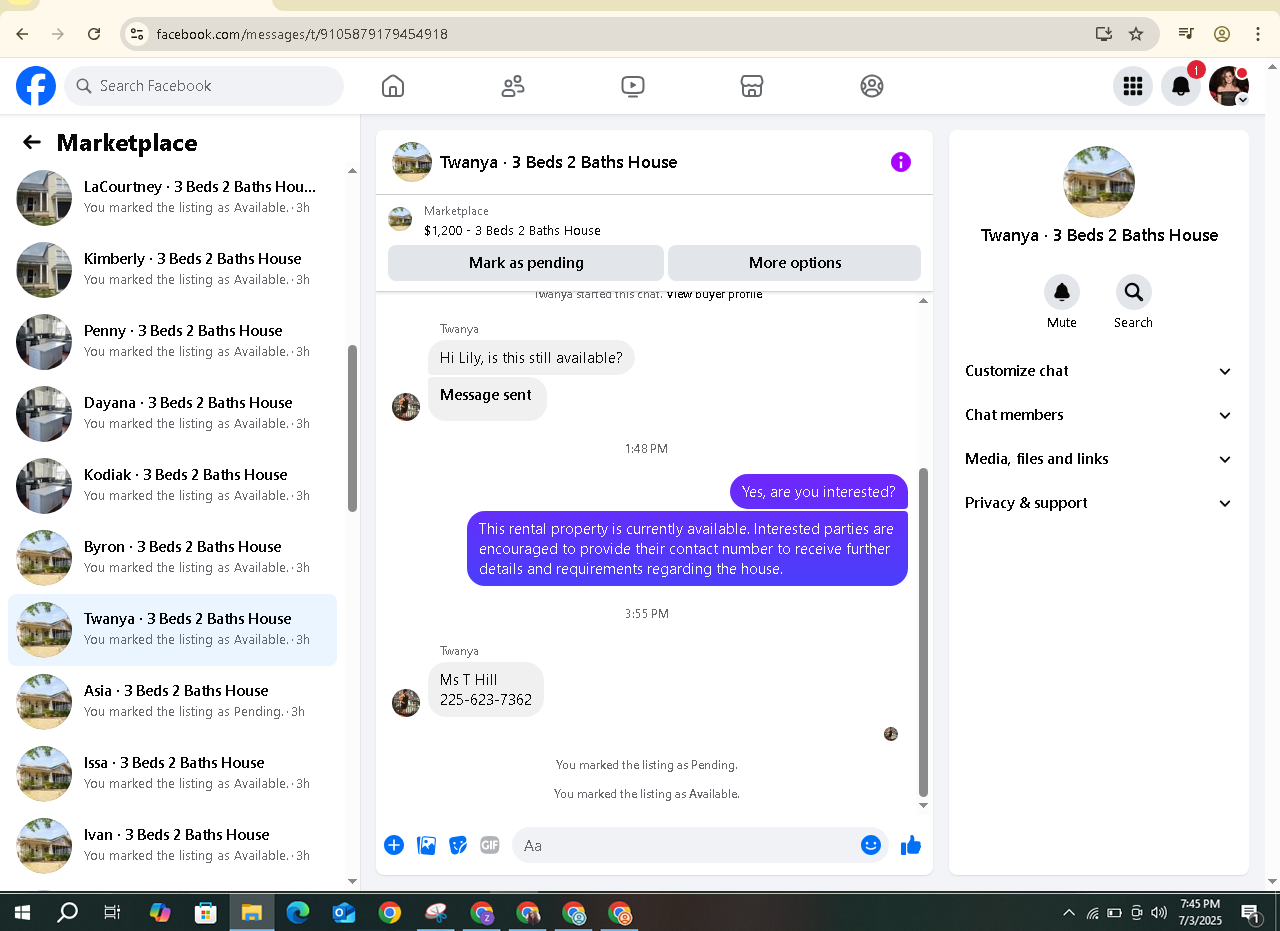Click the conversation list scrollbar thumb

352,428
